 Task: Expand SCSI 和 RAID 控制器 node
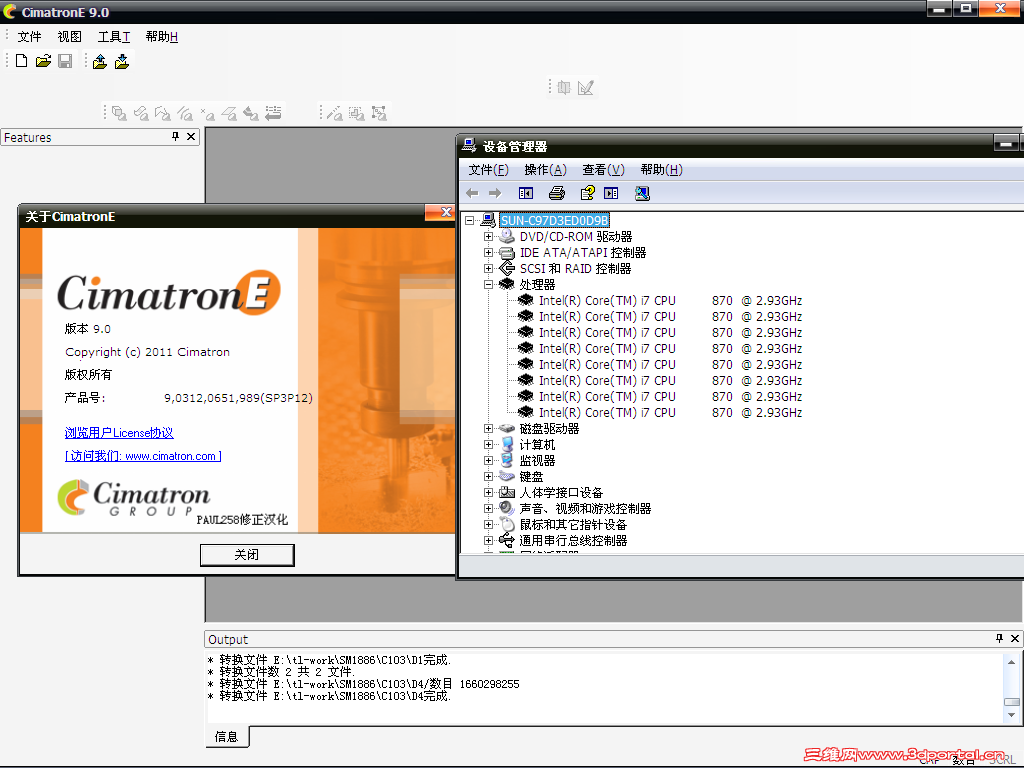tap(488, 268)
